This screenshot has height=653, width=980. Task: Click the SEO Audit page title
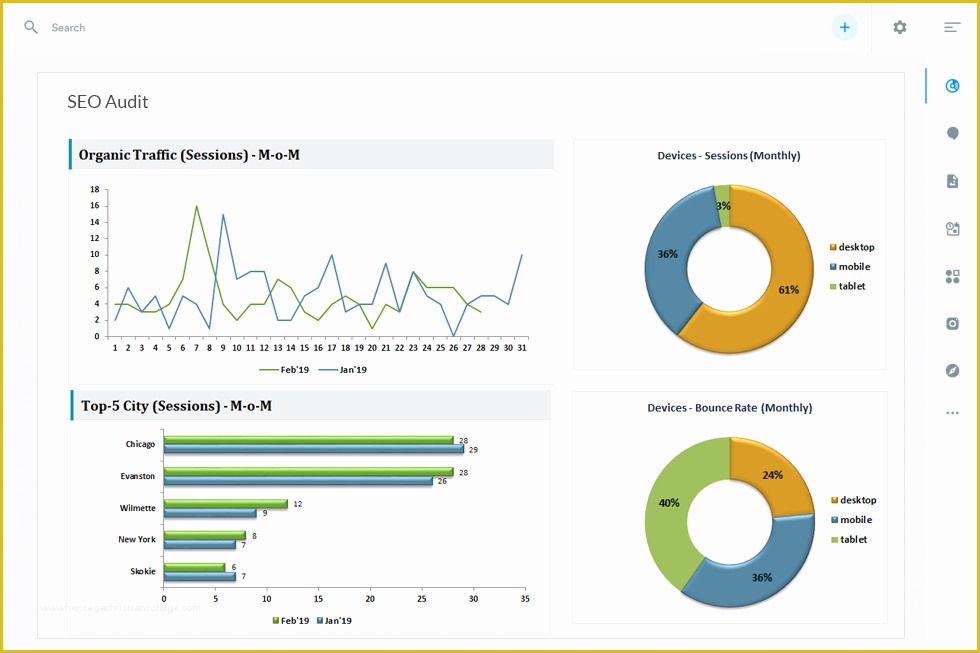[108, 102]
